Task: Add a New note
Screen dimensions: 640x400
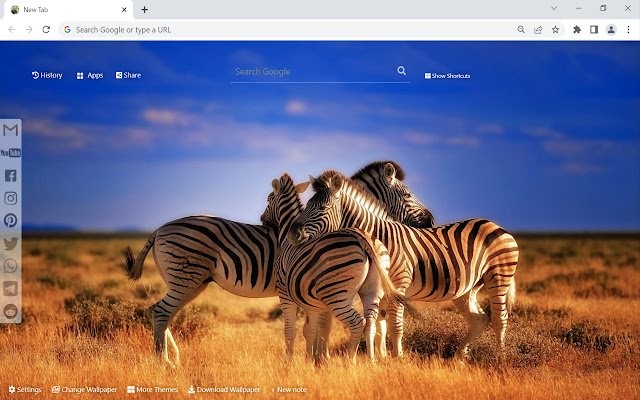Action: click(x=289, y=389)
